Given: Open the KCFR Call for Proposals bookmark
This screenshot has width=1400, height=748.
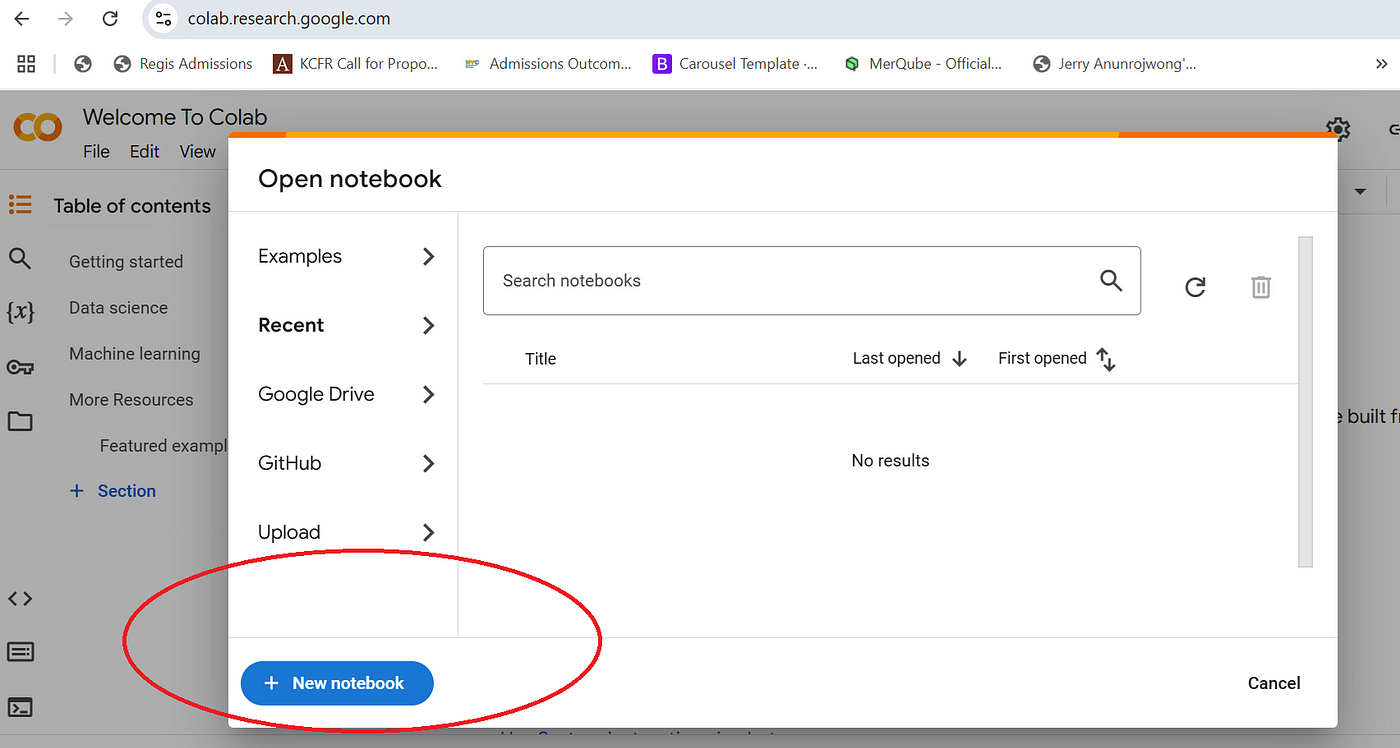Looking at the screenshot, I should pyautogui.click(x=356, y=64).
